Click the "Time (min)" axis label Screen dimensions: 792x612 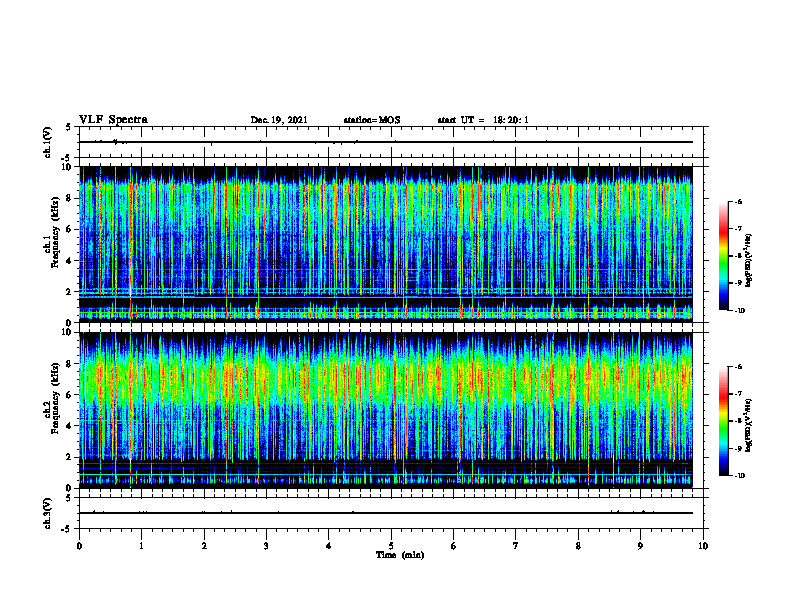[x=400, y=555]
